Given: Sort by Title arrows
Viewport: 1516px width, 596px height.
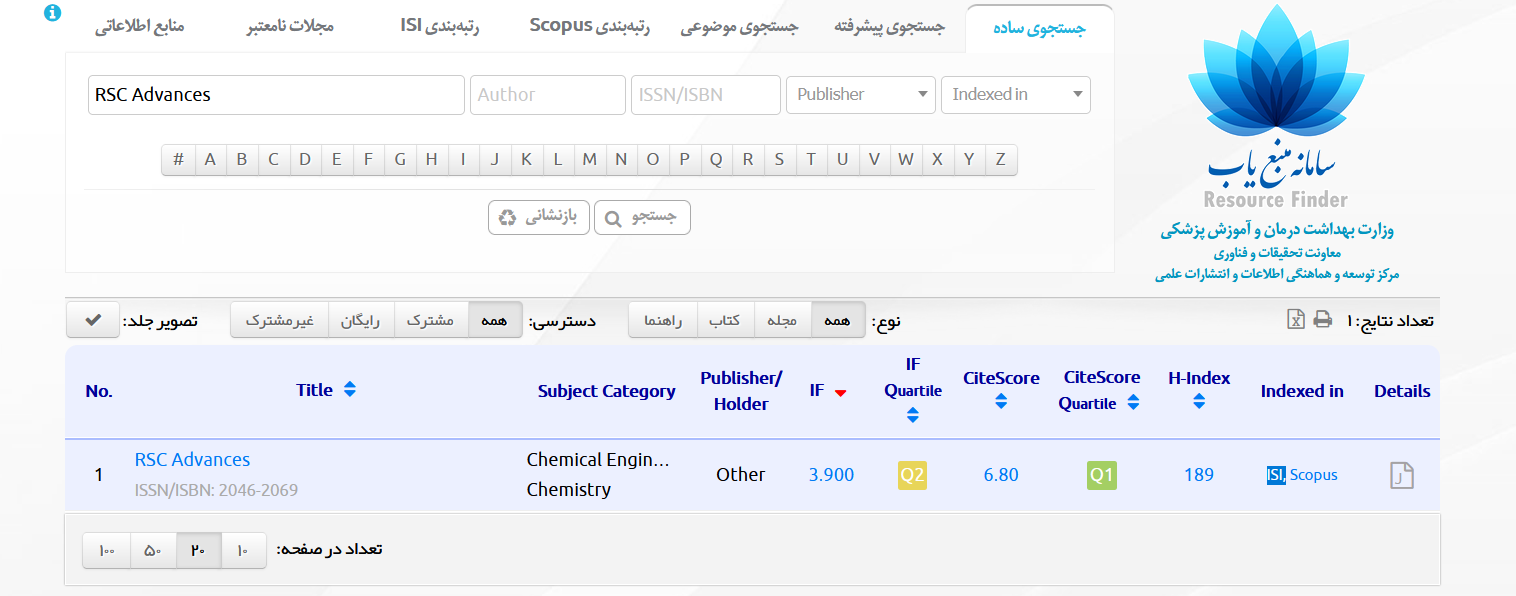Looking at the screenshot, I should tap(349, 390).
